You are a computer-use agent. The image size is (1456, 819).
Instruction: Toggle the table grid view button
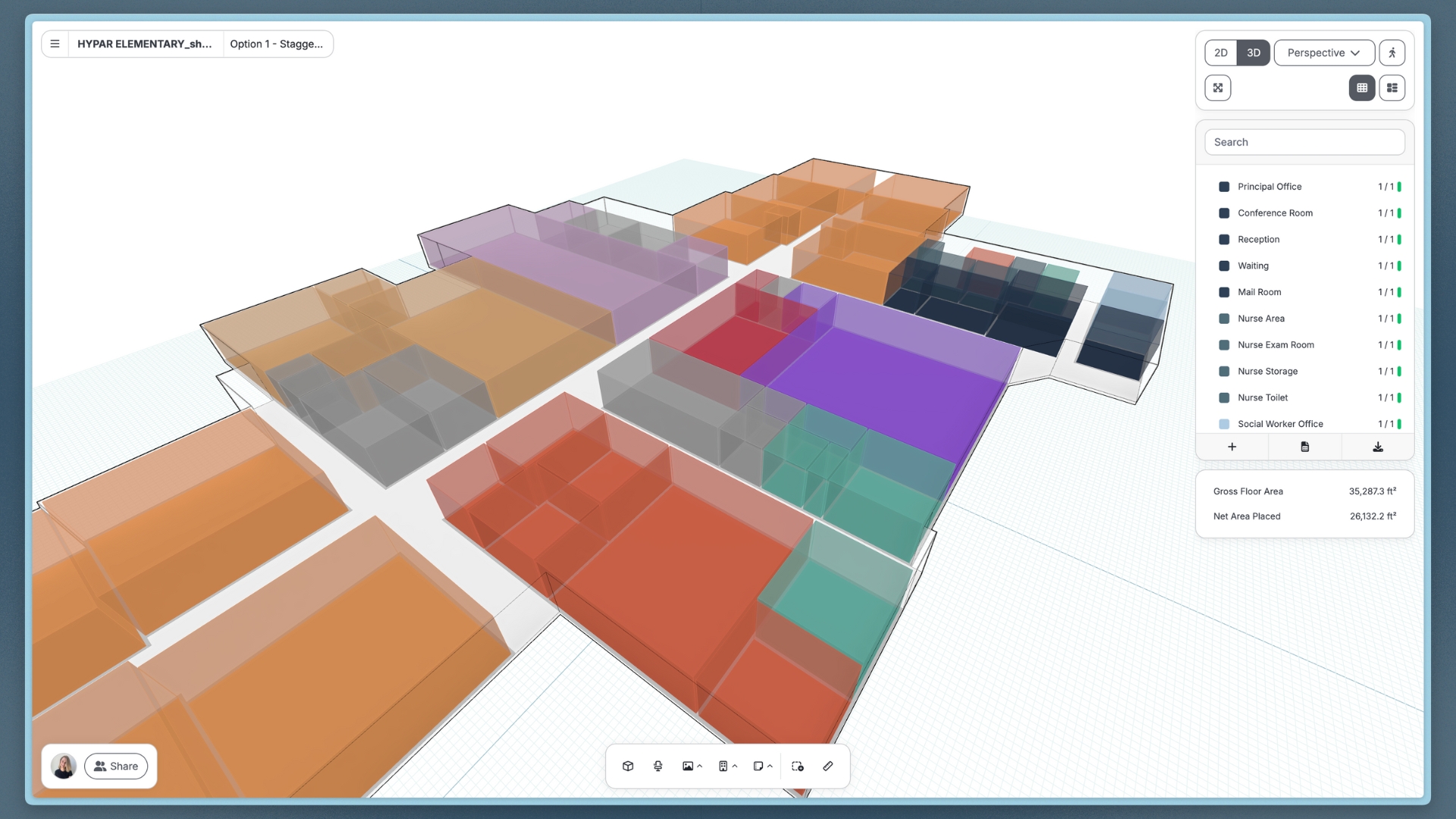(x=1362, y=88)
